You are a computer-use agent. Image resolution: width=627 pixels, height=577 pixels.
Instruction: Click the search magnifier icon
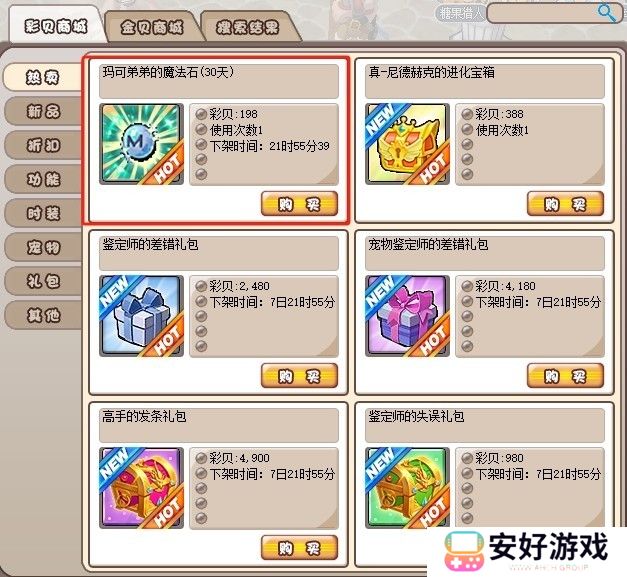click(607, 13)
